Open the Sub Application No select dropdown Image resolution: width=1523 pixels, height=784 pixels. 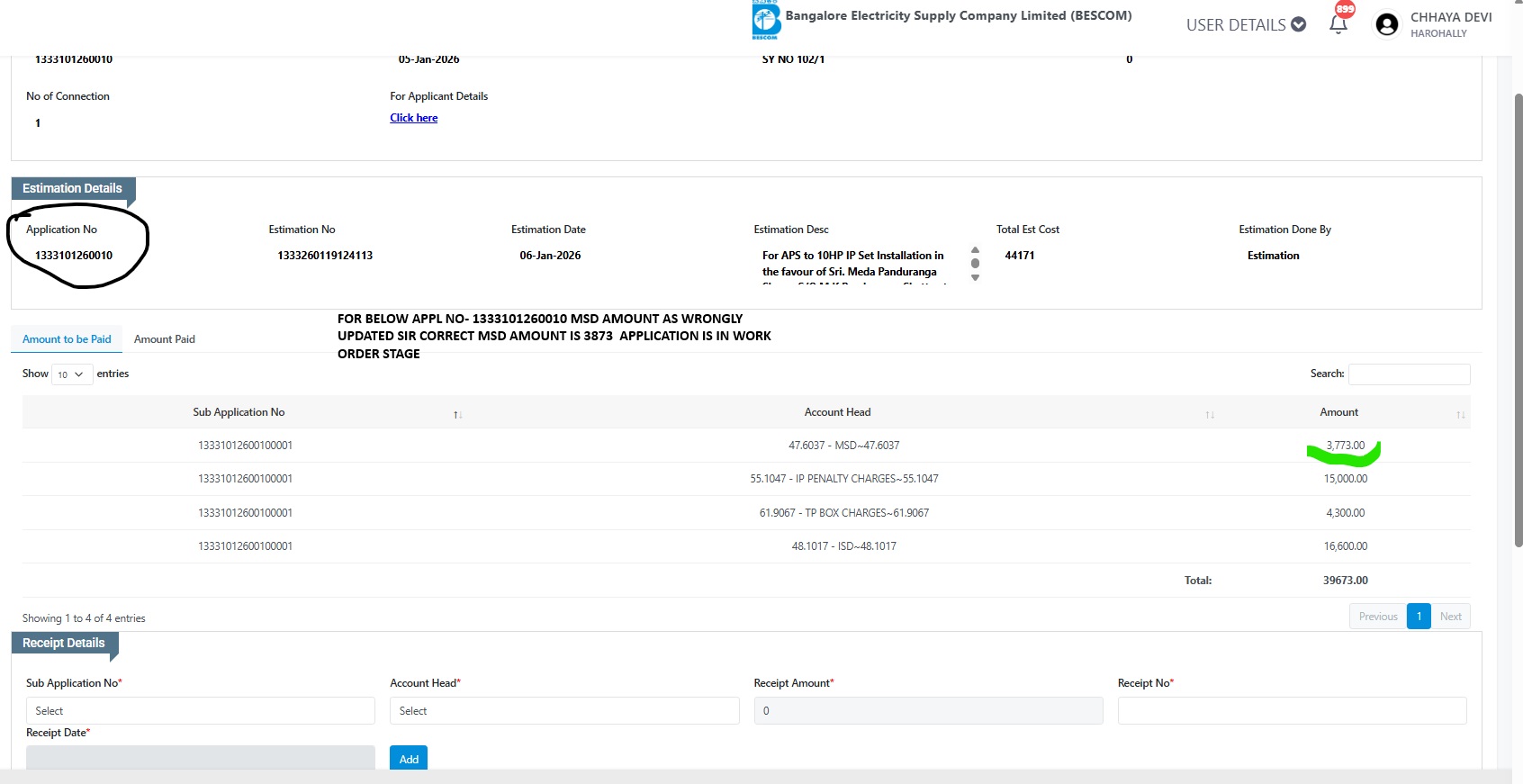click(201, 710)
